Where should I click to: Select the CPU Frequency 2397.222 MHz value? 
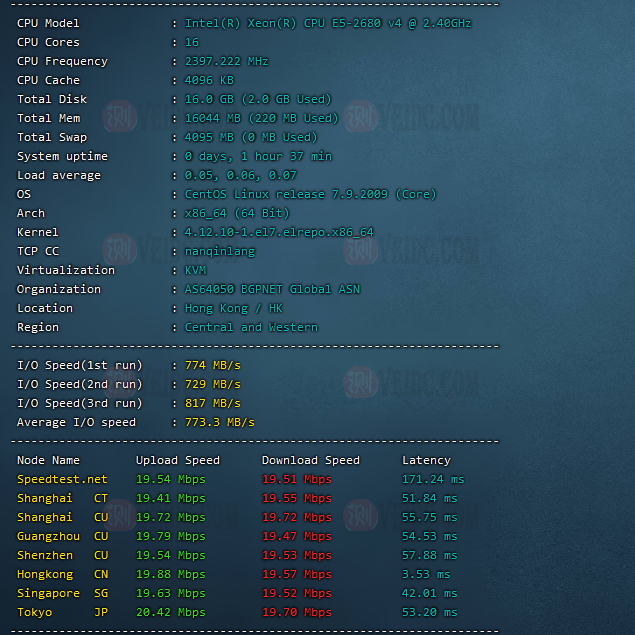226,61
